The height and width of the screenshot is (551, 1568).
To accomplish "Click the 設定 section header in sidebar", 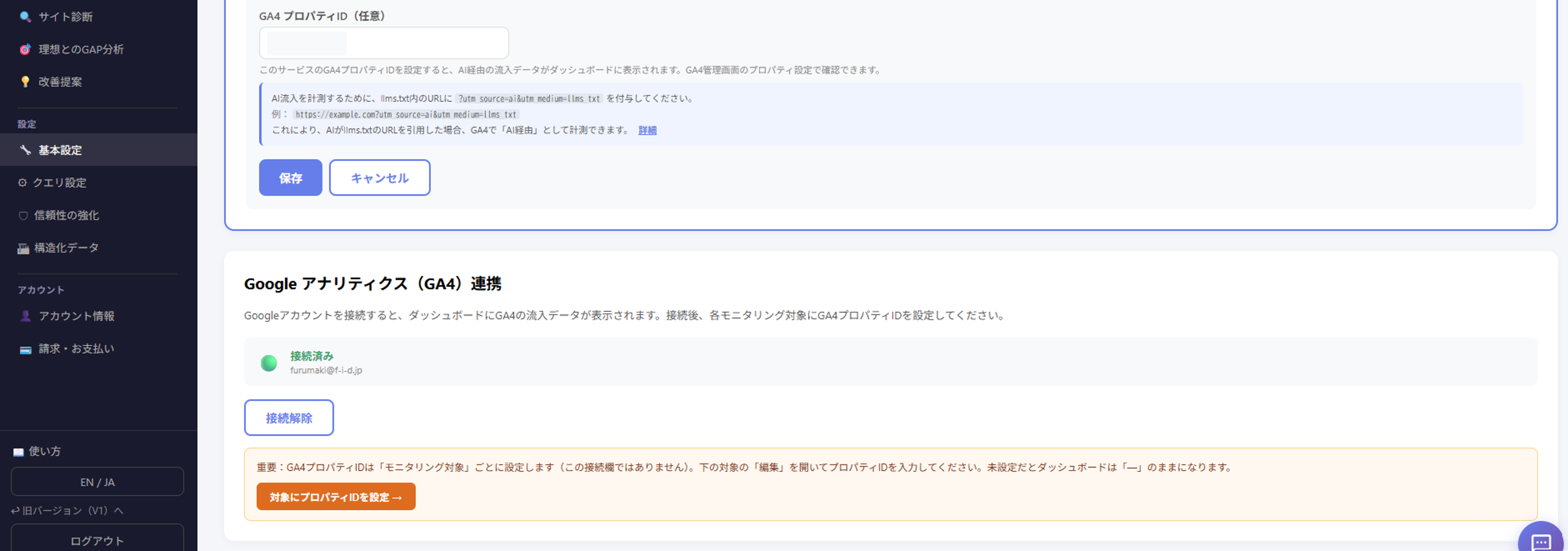I will (x=27, y=124).
